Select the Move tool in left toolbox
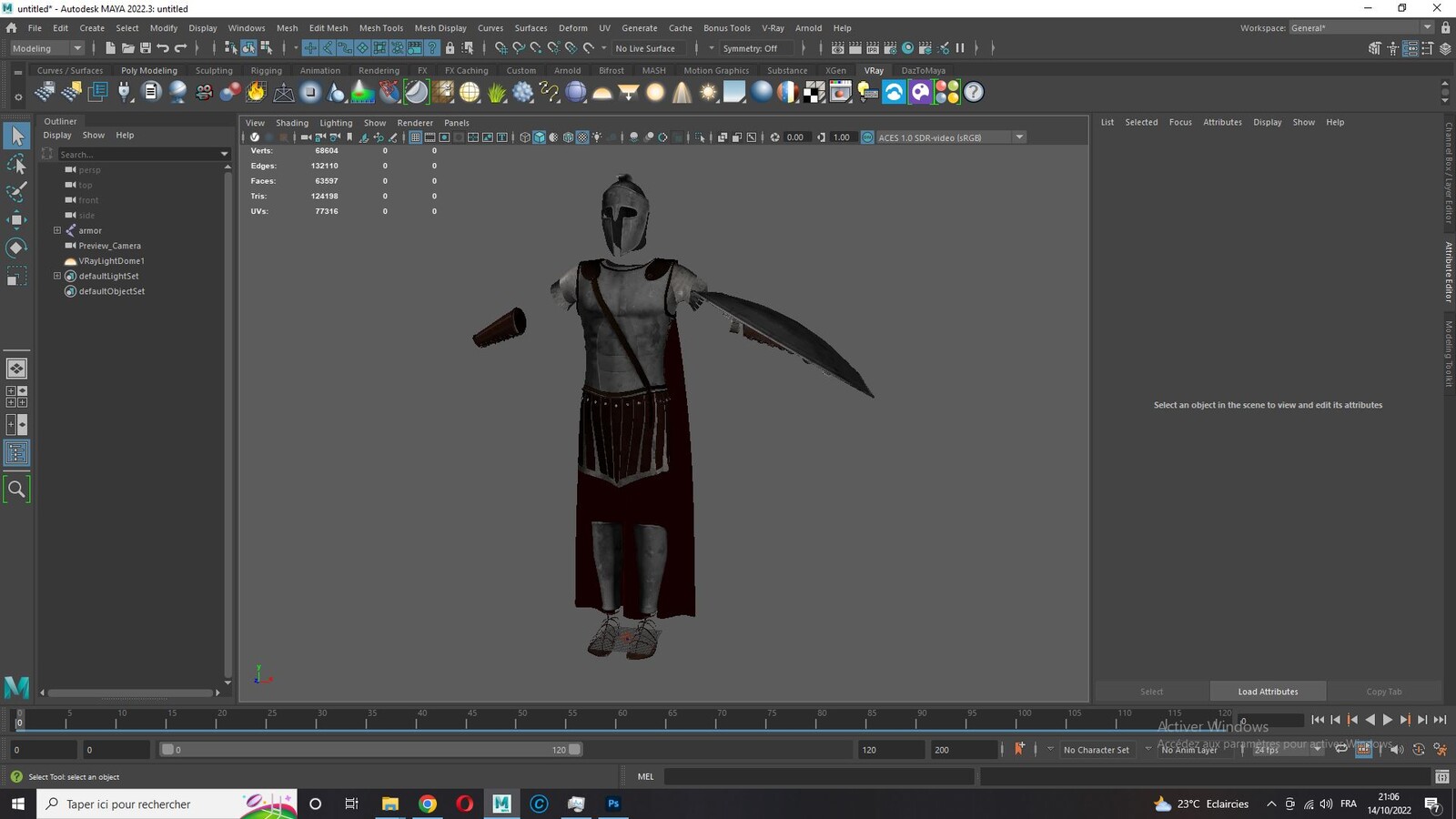 point(16,219)
